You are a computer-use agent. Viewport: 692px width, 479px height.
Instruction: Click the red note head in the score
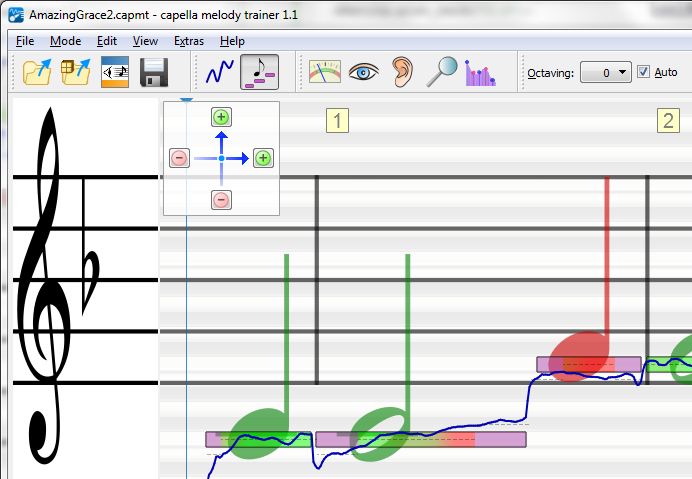point(579,354)
